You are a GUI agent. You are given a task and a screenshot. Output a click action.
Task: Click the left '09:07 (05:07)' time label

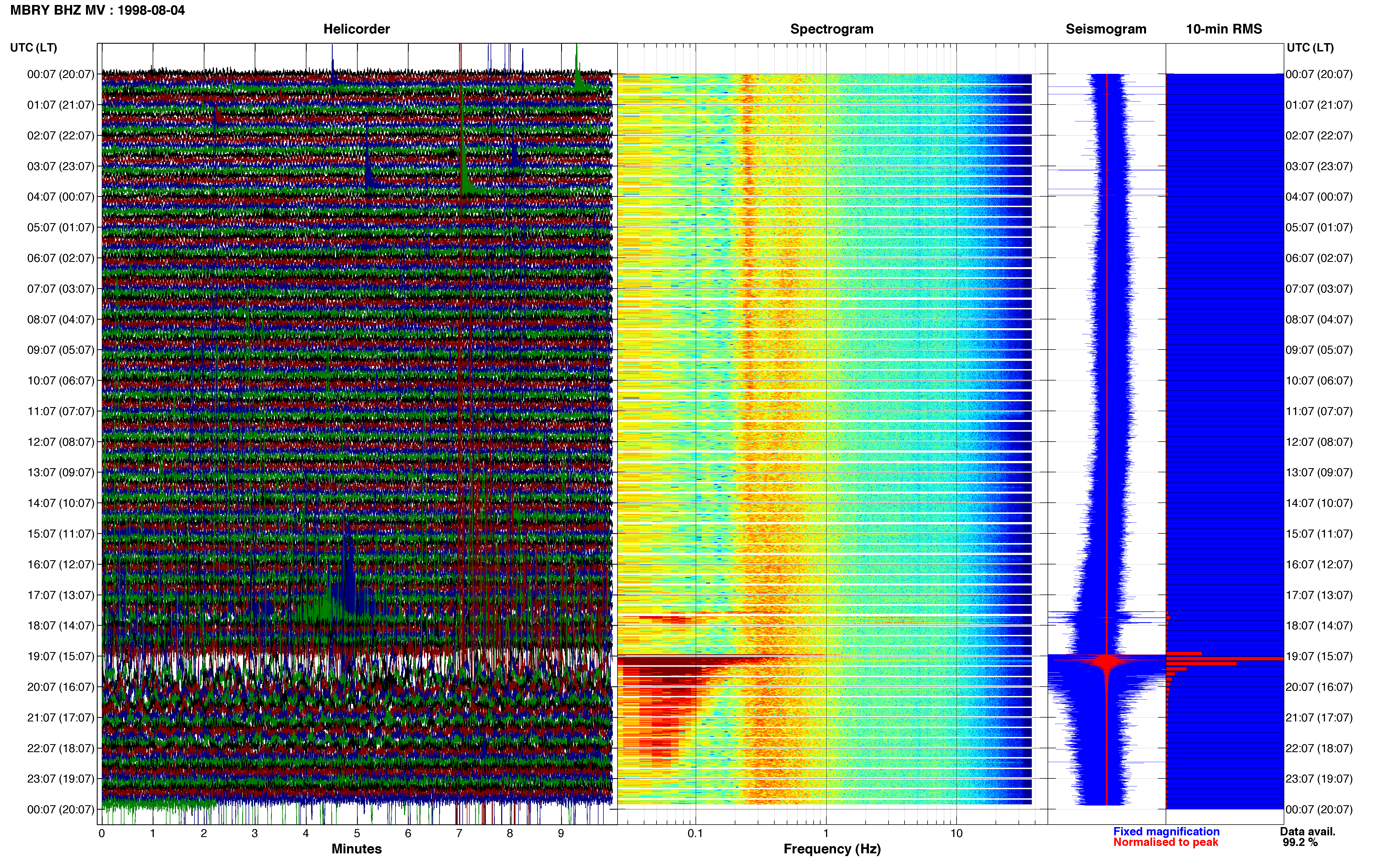(x=60, y=350)
